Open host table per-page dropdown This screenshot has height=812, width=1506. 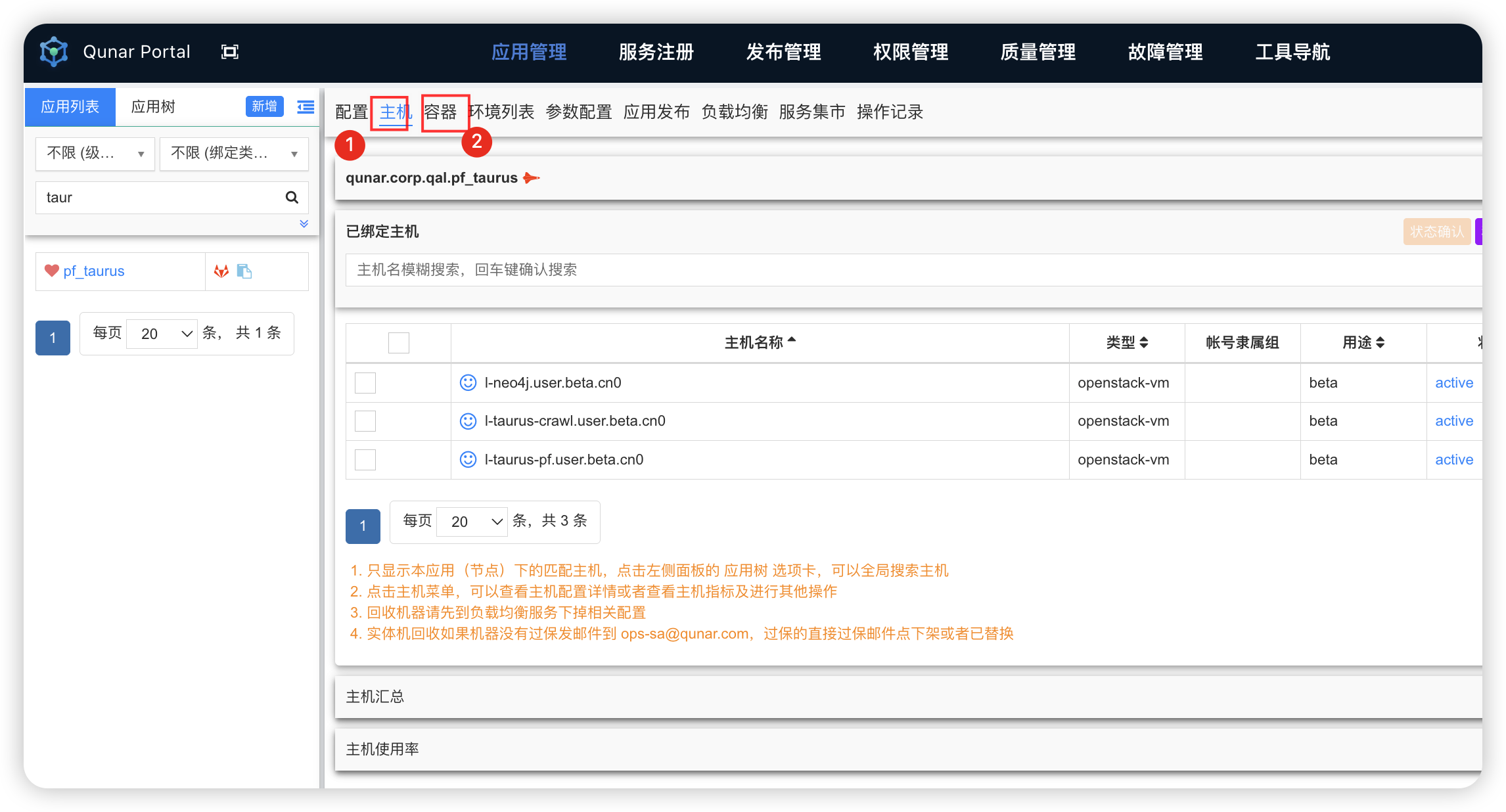click(472, 521)
